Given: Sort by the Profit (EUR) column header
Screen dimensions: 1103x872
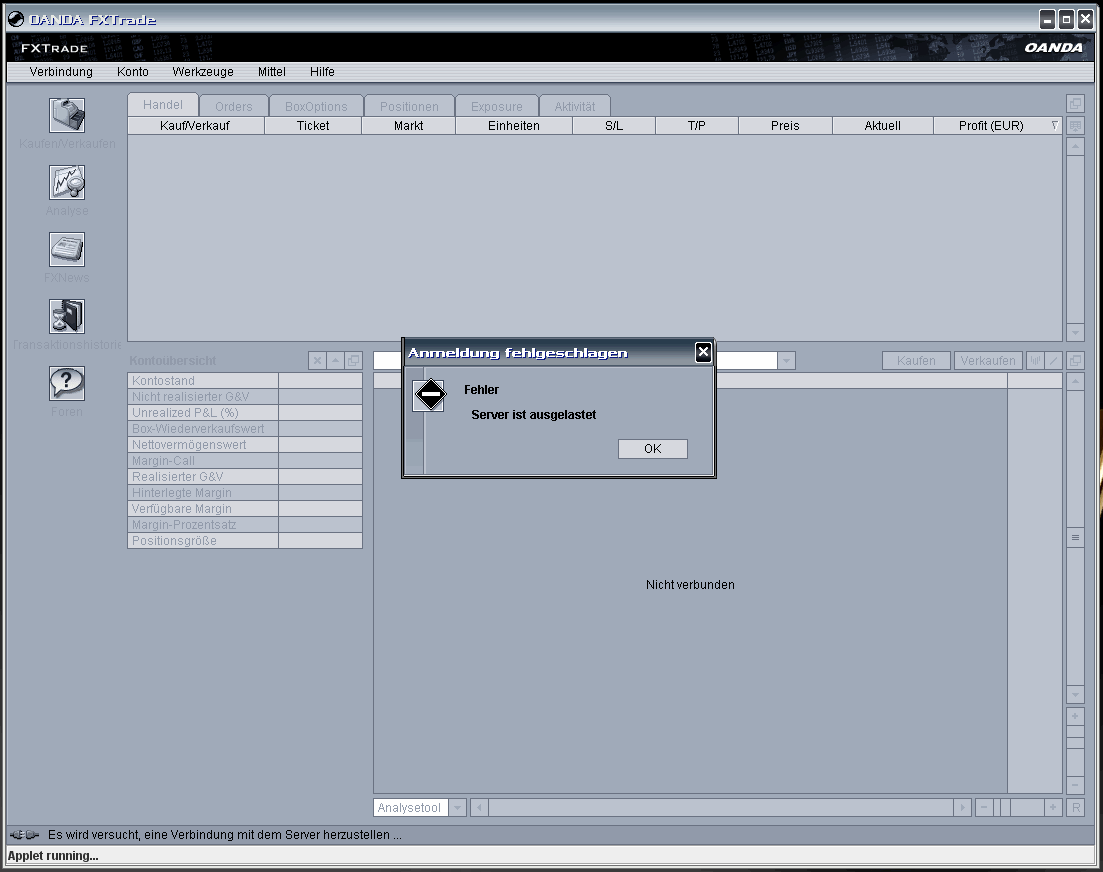Looking at the screenshot, I should [x=997, y=126].
